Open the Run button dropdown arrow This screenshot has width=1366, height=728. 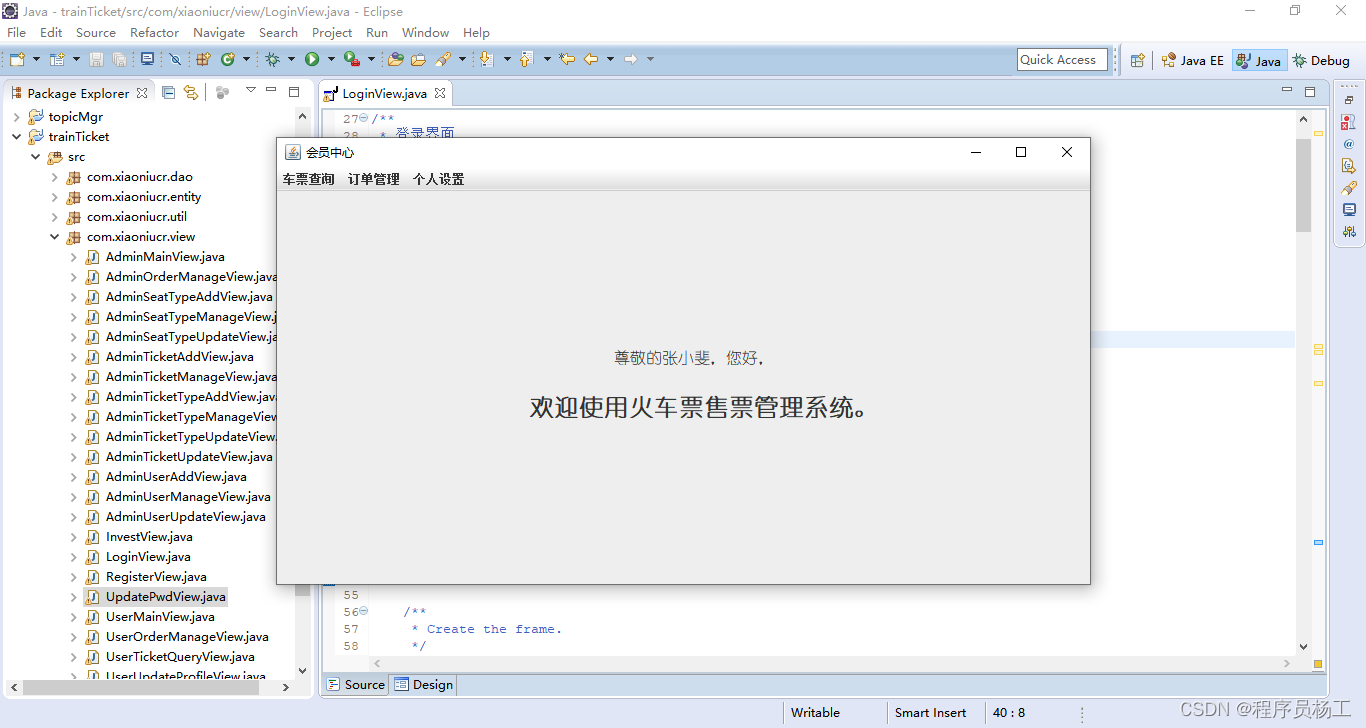click(330, 59)
